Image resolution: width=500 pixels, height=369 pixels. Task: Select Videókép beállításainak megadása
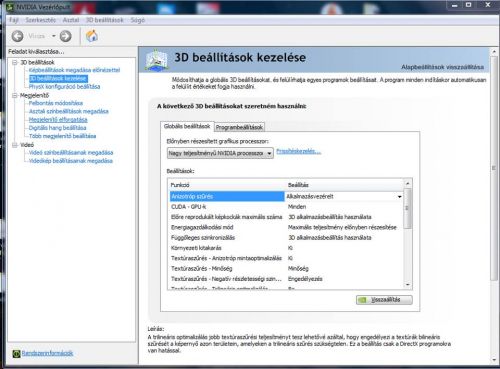pos(71,161)
